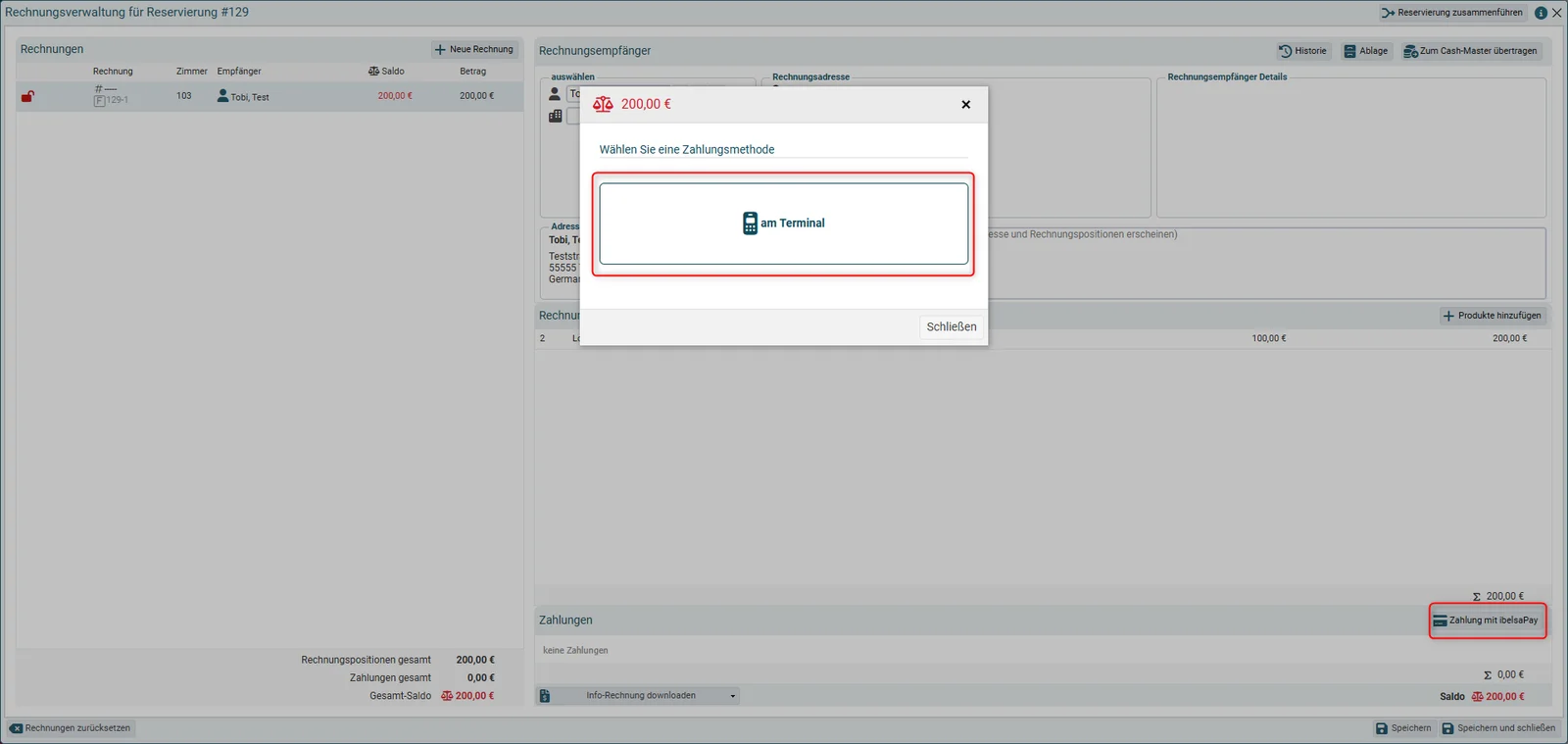Click the red unlocked padlock on invoice row
Screen dimensions: 1568x744
(28, 96)
